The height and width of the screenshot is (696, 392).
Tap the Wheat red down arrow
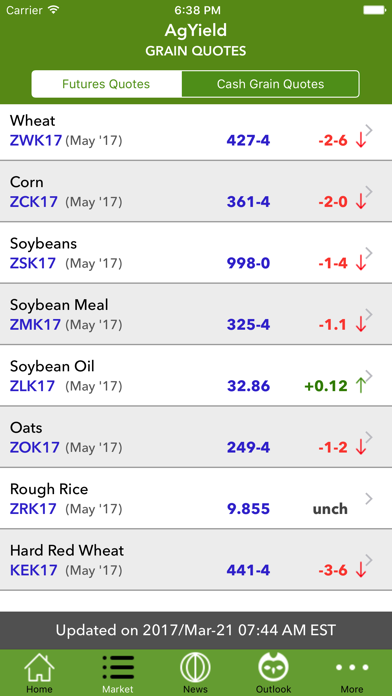(x=361, y=141)
